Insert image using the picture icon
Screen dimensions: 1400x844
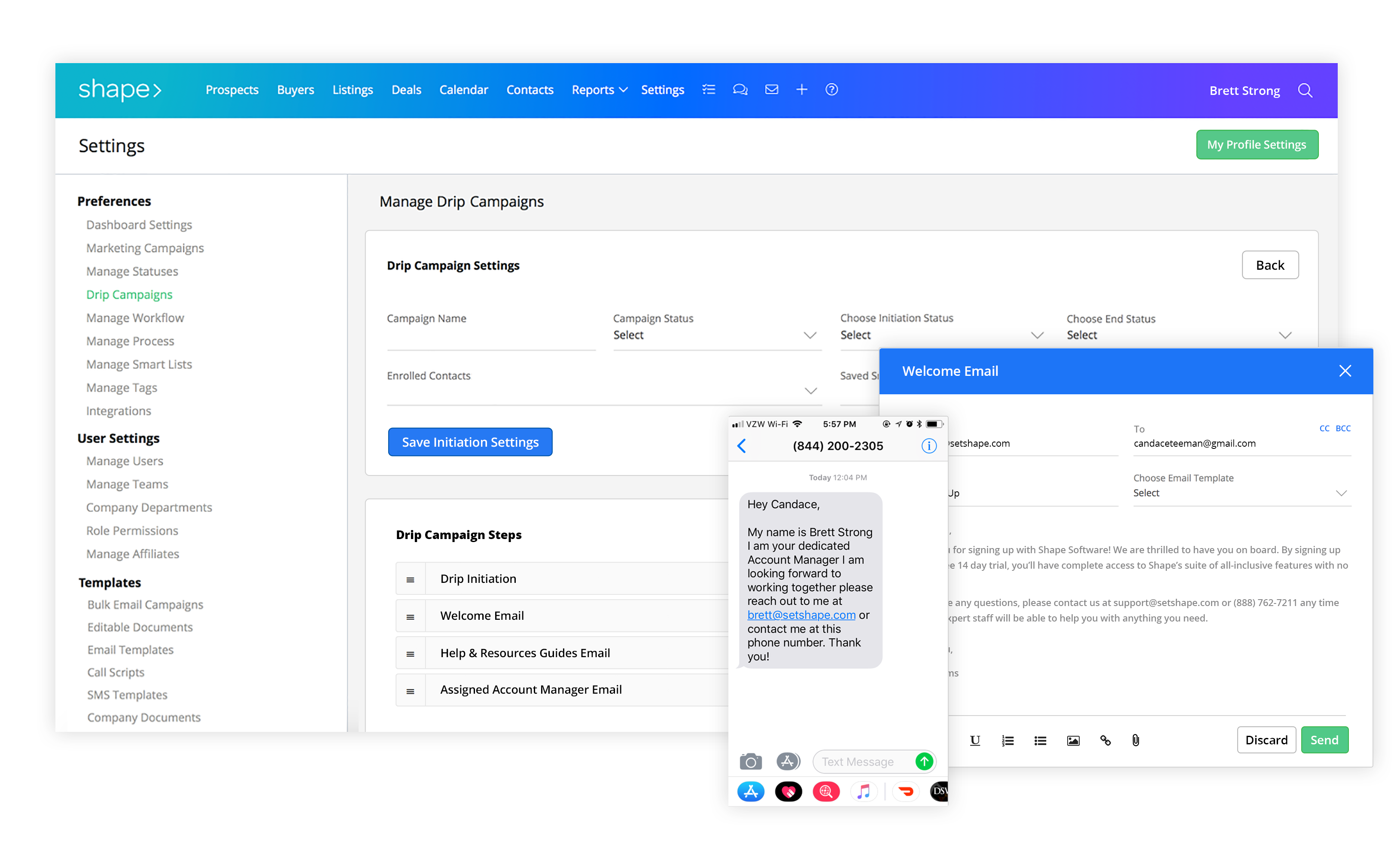1073,740
